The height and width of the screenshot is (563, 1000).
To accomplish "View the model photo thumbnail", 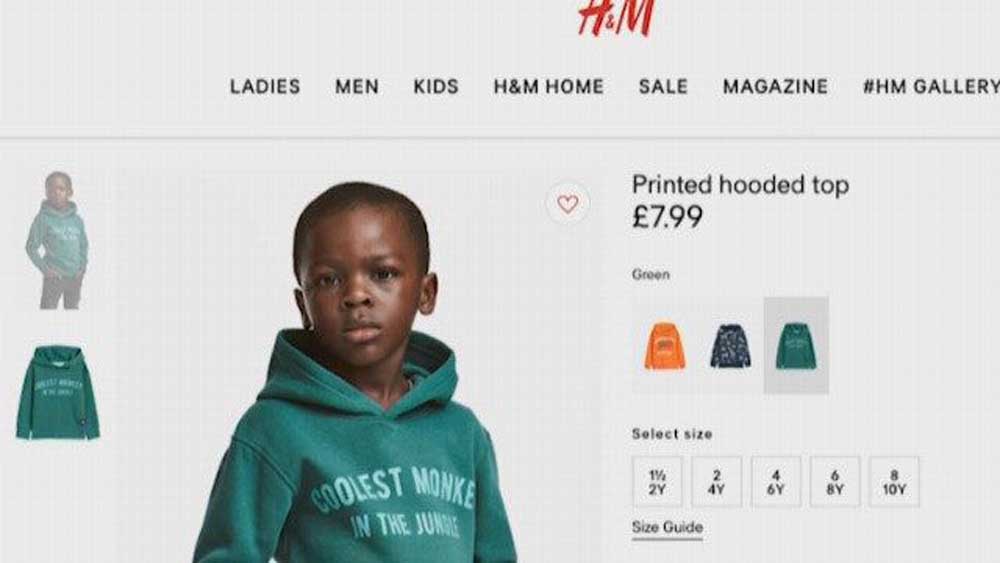I will point(57,240).
